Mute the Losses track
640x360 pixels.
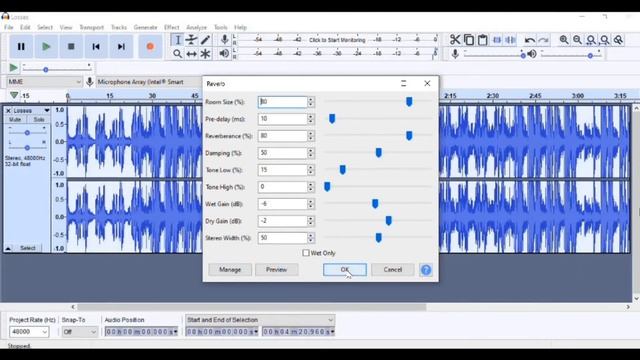(15, 120)
